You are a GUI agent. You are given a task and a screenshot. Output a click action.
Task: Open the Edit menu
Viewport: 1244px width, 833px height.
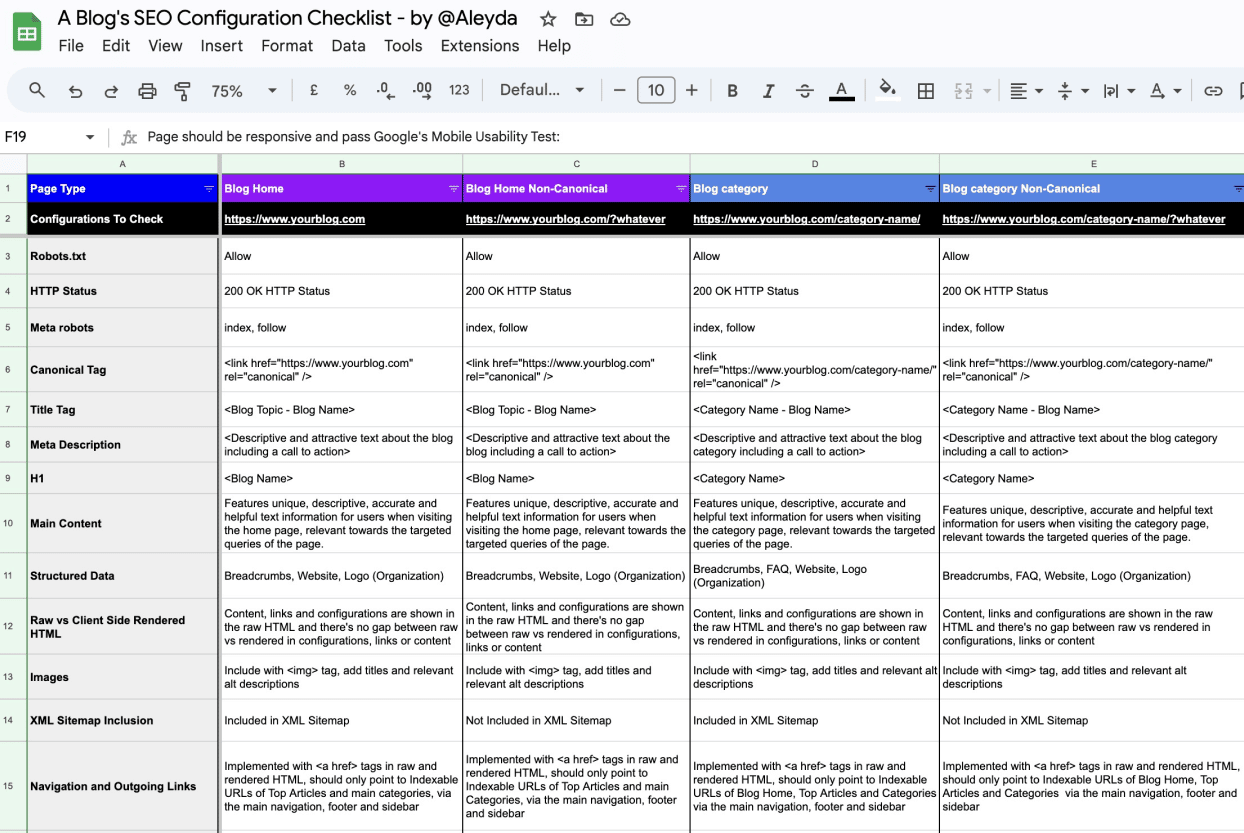(x=116, y=46)
